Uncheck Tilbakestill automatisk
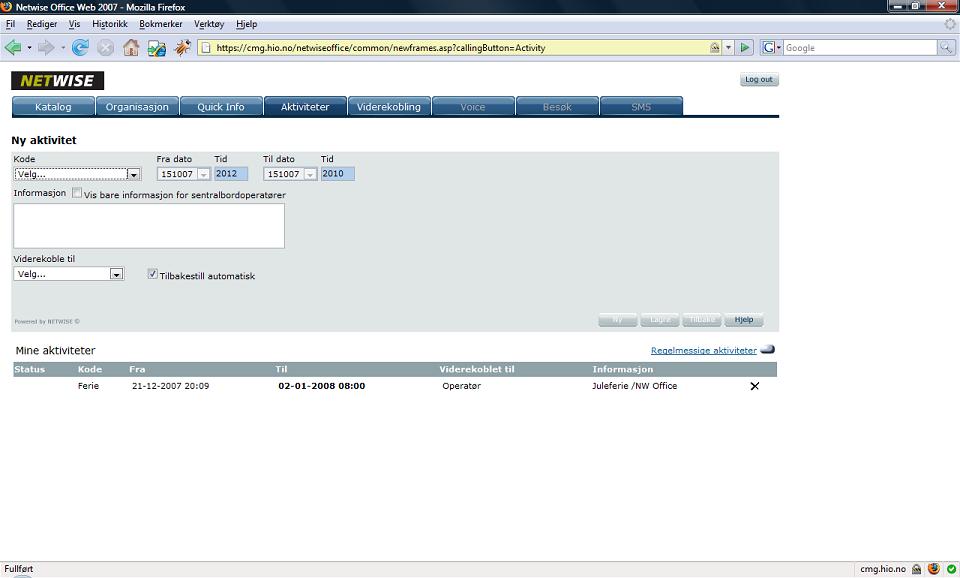The height and width of the screenshot is (578, 960). click(152, 274)
